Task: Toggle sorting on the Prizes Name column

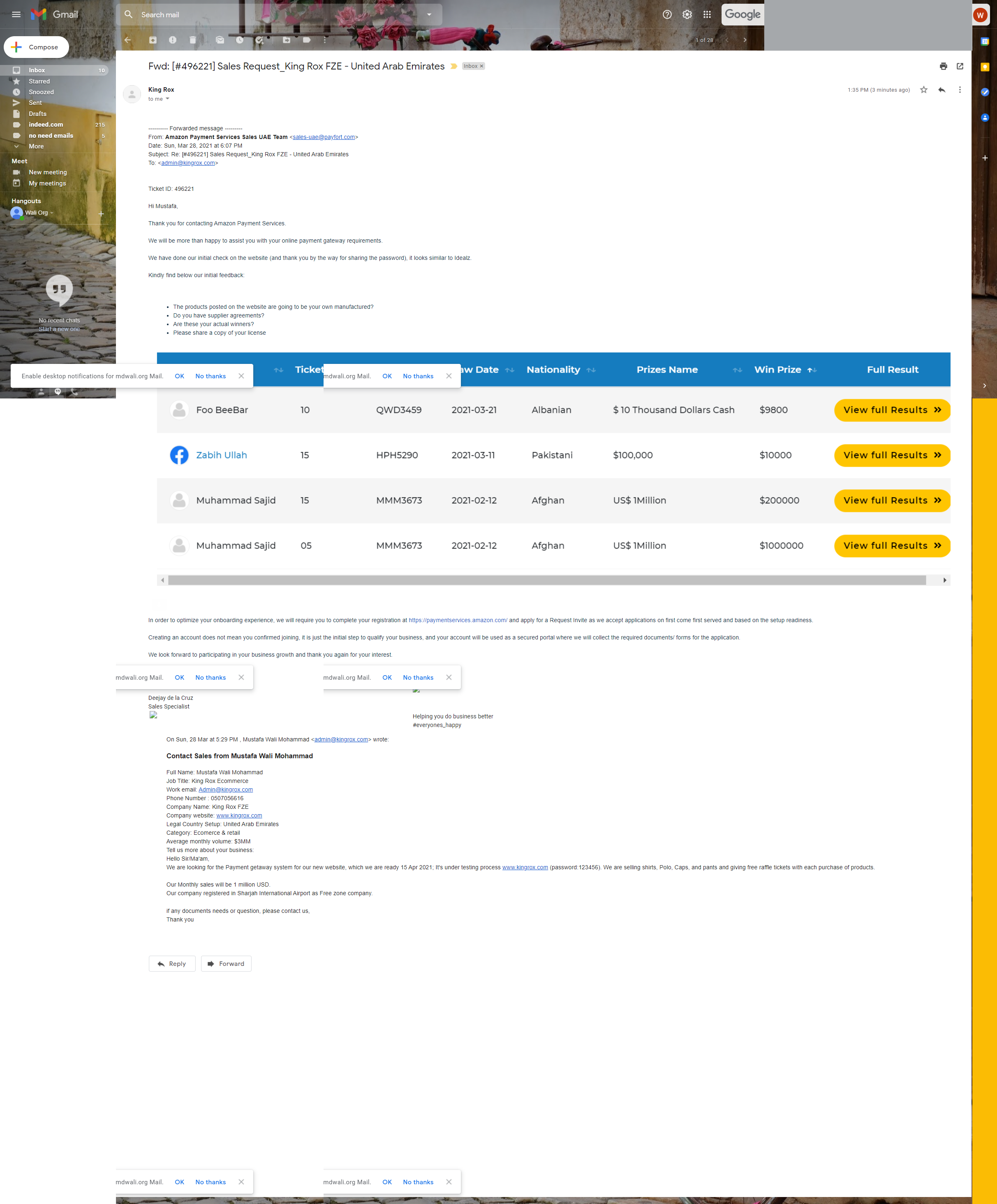Action: pyautogui.click(x=737, y=370)
